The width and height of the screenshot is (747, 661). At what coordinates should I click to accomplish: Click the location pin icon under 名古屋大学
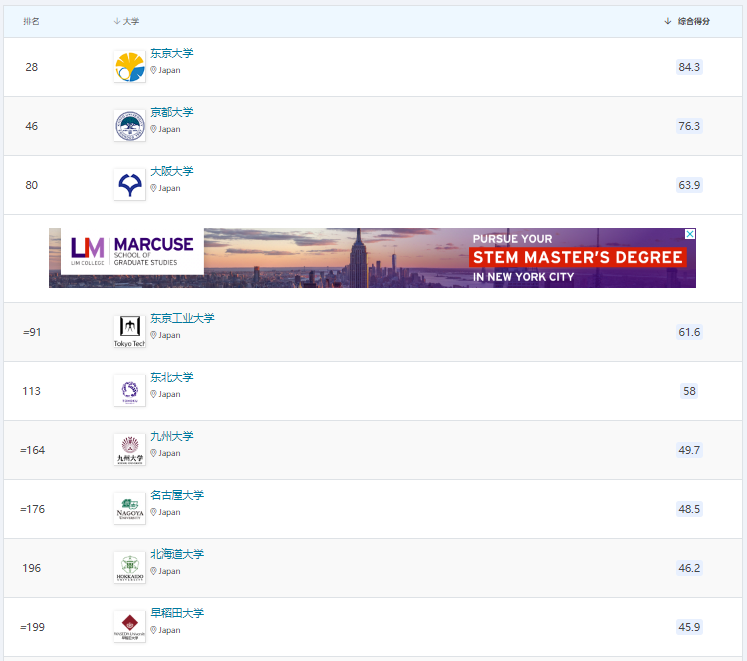point(153,512)
